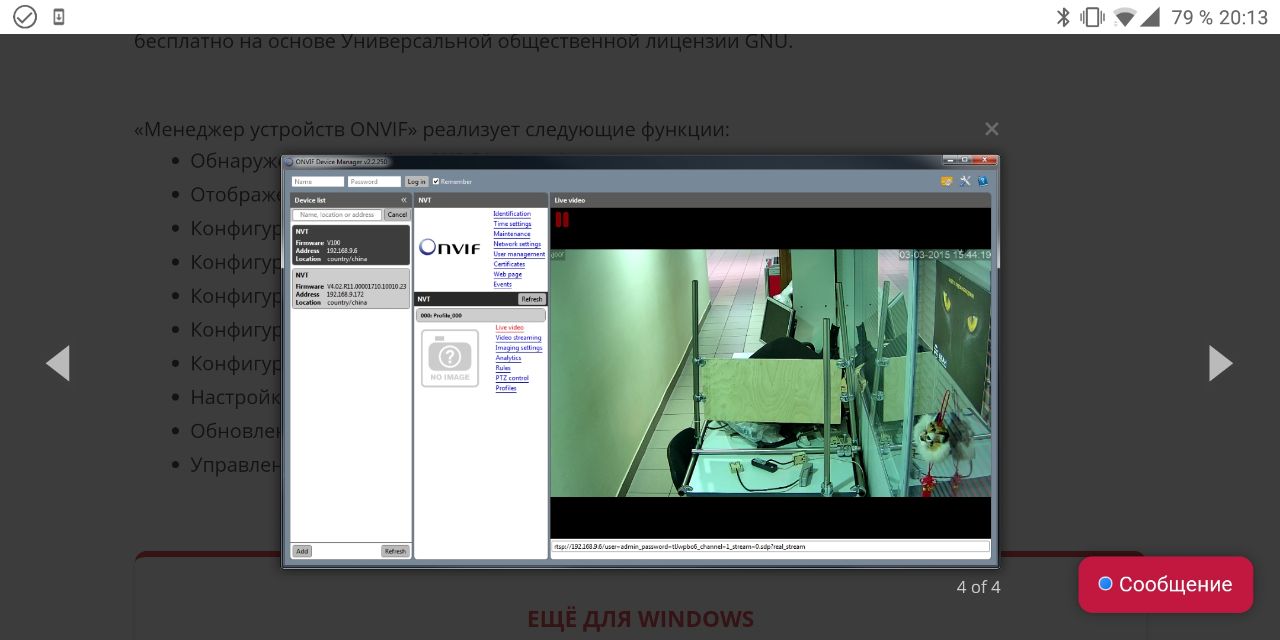Click the ONVIF logo
Viewport: 1280px width, 640px height.
click(450, 247)
